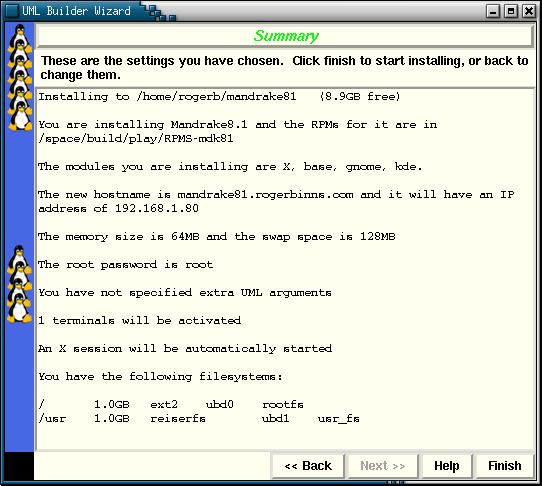Close the UML Builder Wizard window
Image resolution: width=542 pixels, height=486 pixels.
tap(529, 11)
